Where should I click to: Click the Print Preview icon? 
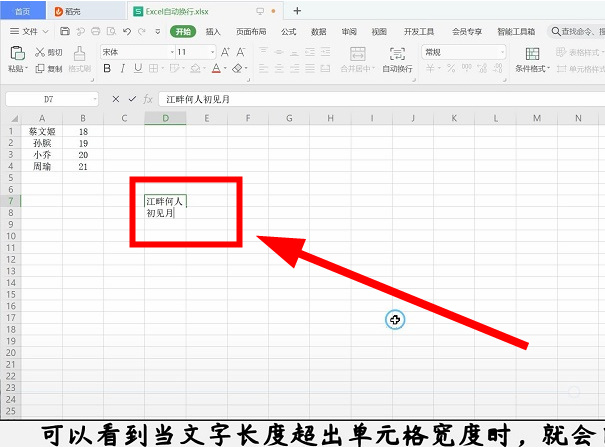point(111,31)
